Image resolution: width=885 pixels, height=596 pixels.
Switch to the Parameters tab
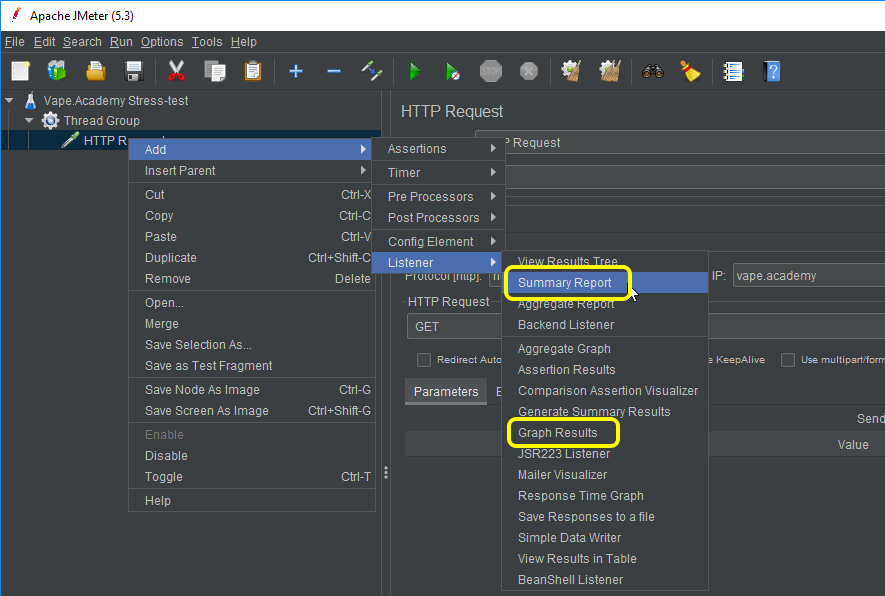(x=446, y=392)
